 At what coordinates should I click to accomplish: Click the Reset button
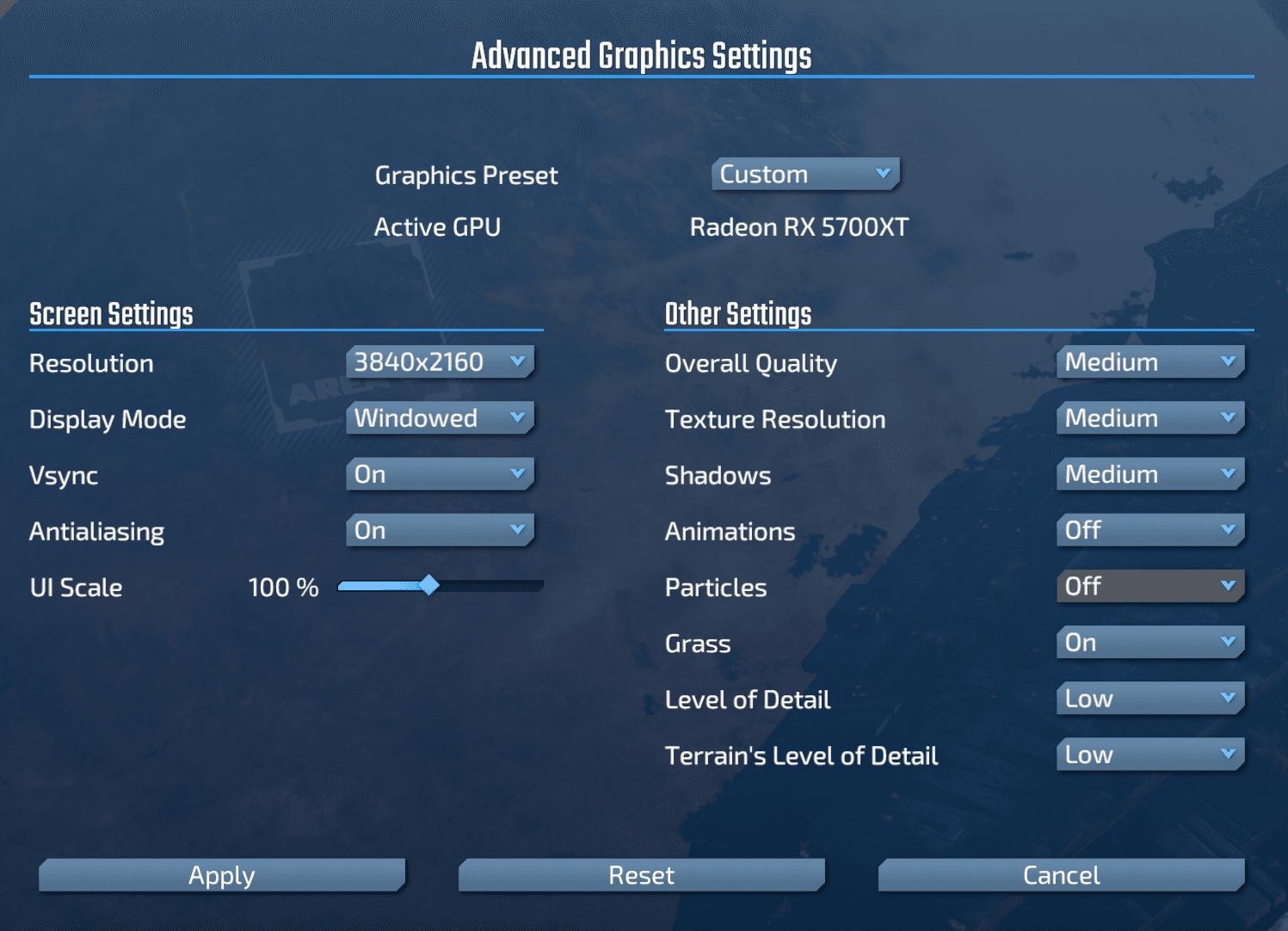coord(642,875)
